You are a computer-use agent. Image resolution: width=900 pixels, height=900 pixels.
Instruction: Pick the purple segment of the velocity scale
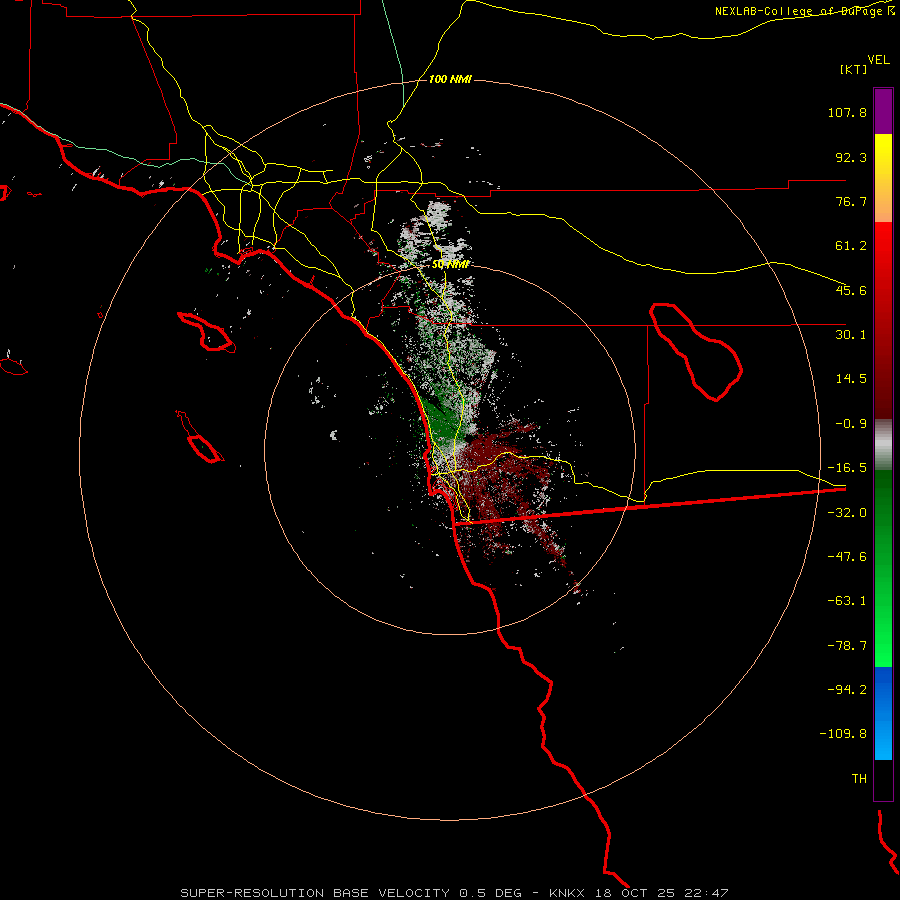pos(883,111)
